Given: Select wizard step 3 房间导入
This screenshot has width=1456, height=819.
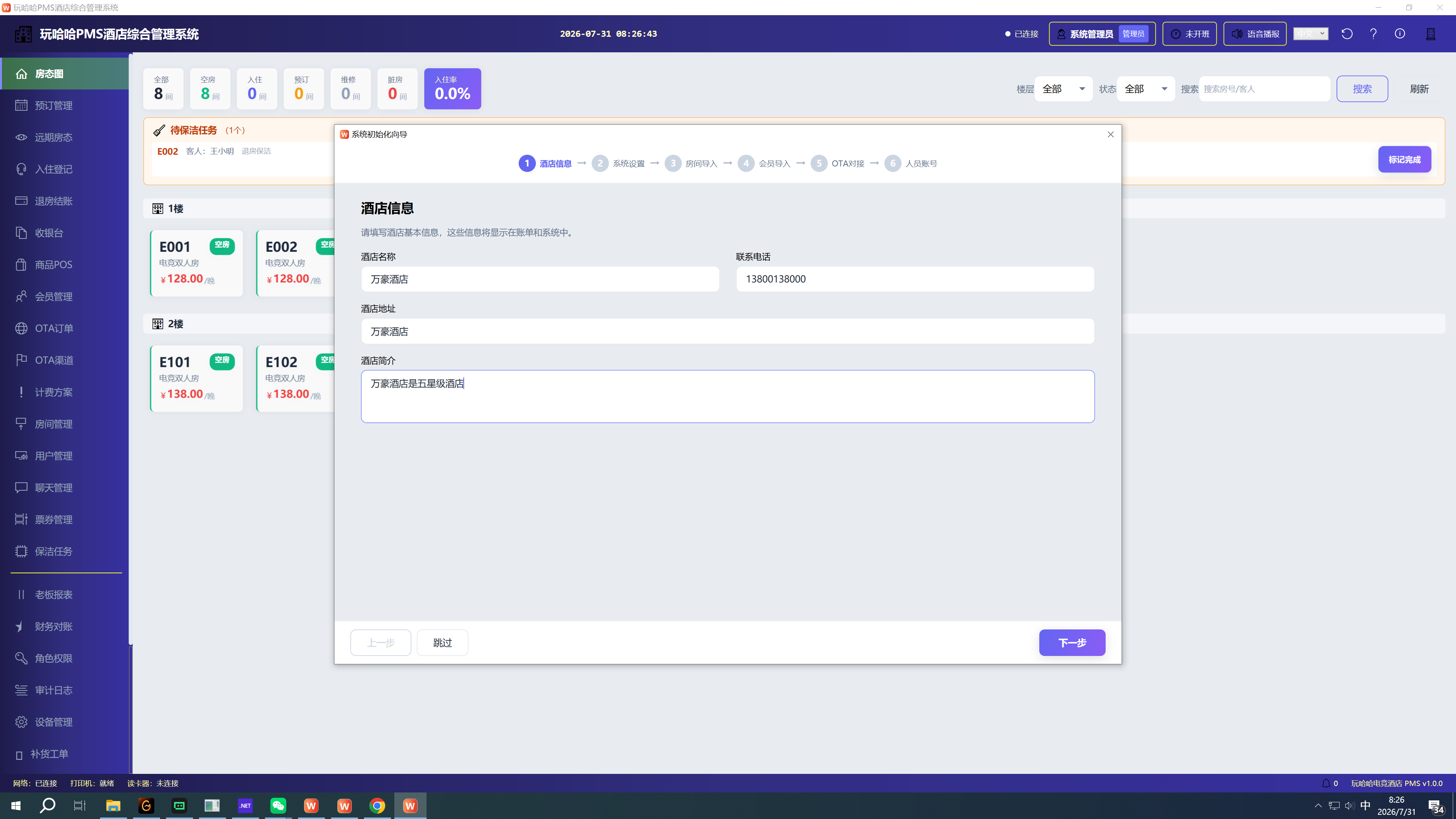Looking at the screenshot, I should coord(691,163).
